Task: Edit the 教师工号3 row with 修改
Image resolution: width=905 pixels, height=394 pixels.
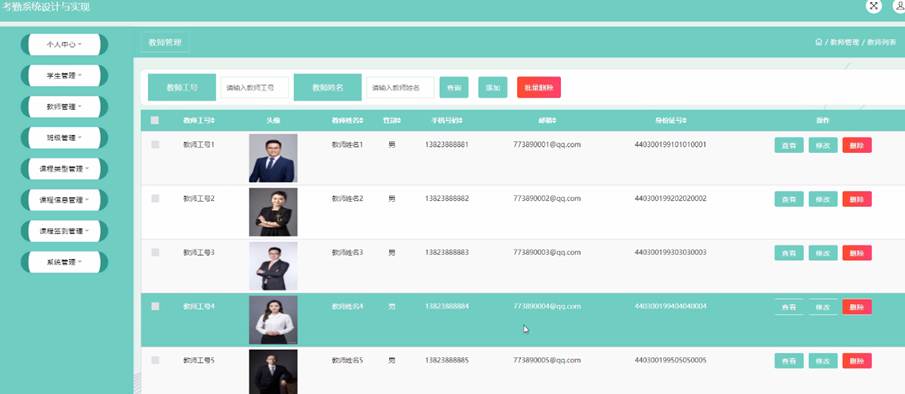Action: 823,253
